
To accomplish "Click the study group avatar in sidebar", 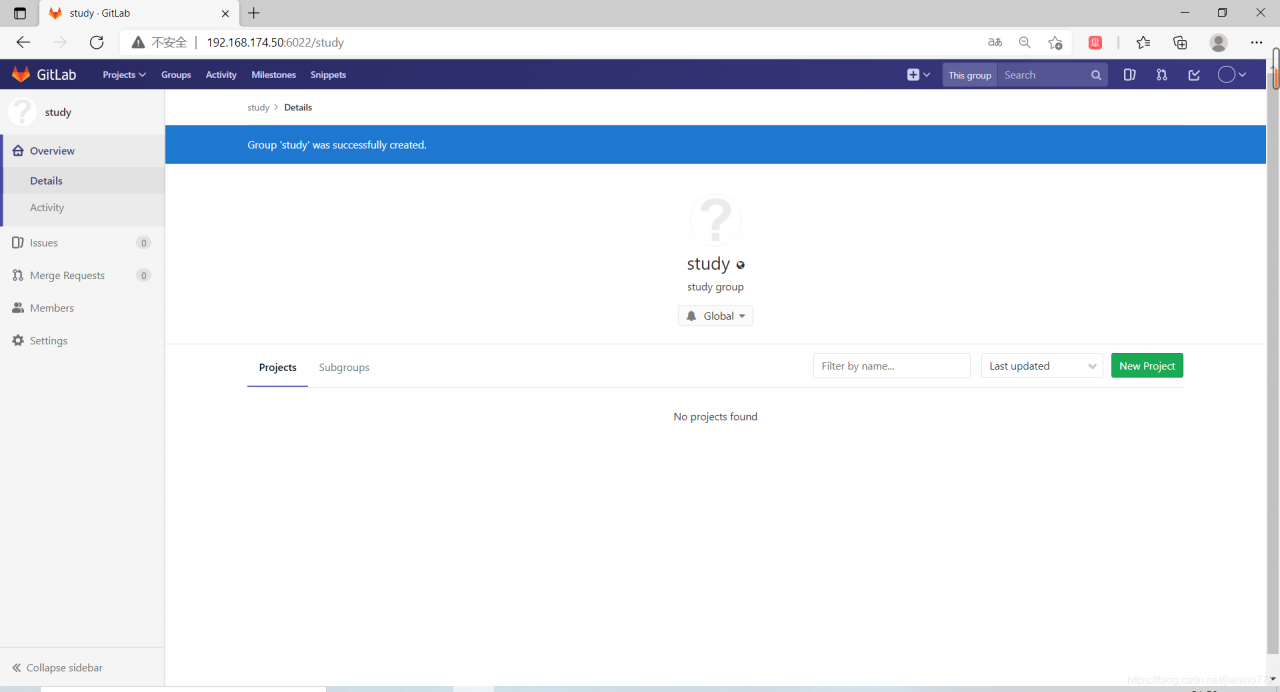I will click(22, 112).
